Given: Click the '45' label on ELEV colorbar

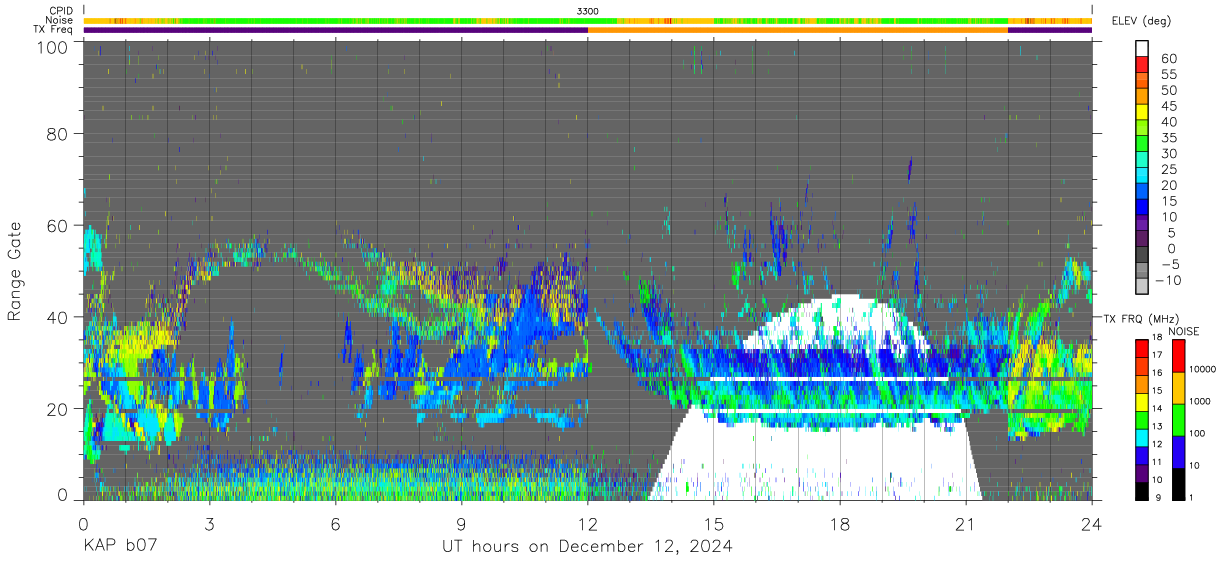Looking at the screenshot, I should coord(1169,106).
